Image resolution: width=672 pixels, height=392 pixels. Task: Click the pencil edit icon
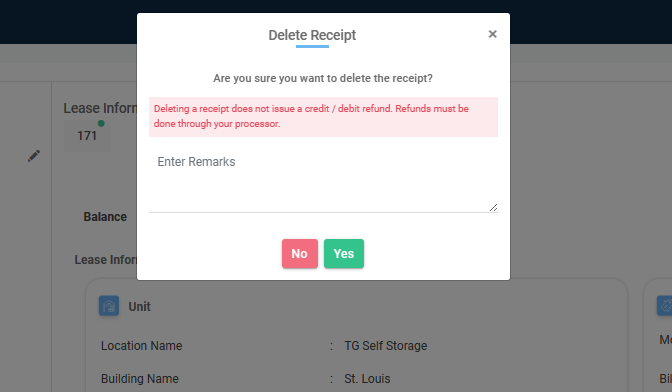(34, 156)
